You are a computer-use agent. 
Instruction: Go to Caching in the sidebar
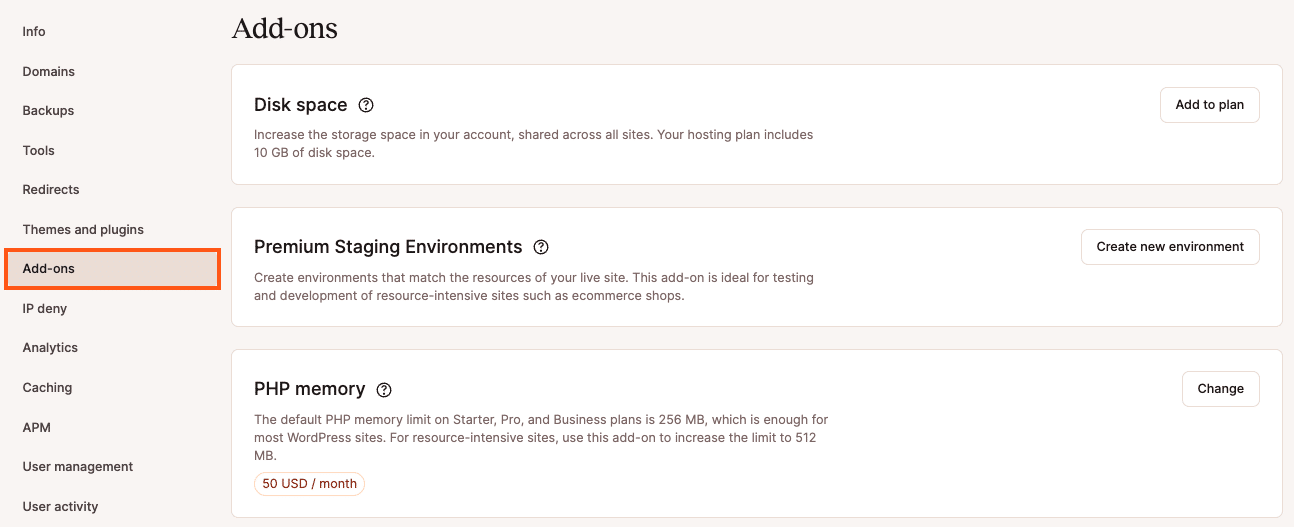(x=47, y=388)
